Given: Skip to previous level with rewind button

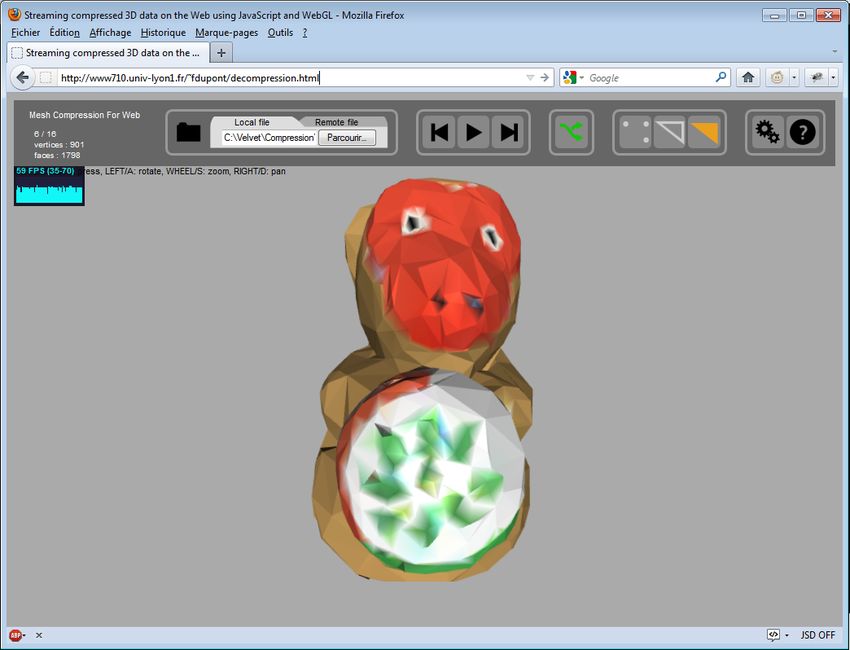Looking at the screenshot, I should pos(439,132).
